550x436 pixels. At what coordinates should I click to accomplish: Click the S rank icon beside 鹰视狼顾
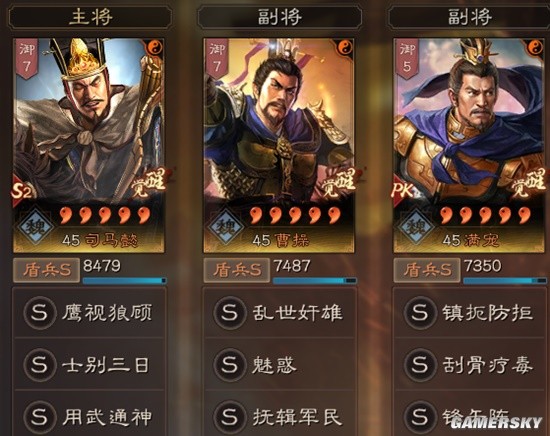(39, 312)
